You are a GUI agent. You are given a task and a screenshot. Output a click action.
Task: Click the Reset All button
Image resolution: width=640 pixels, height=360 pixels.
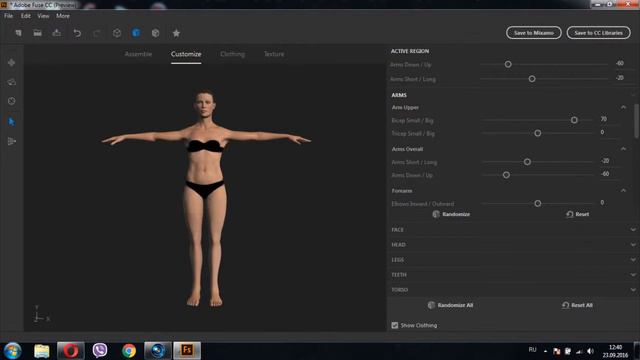[x=577, y=305]
